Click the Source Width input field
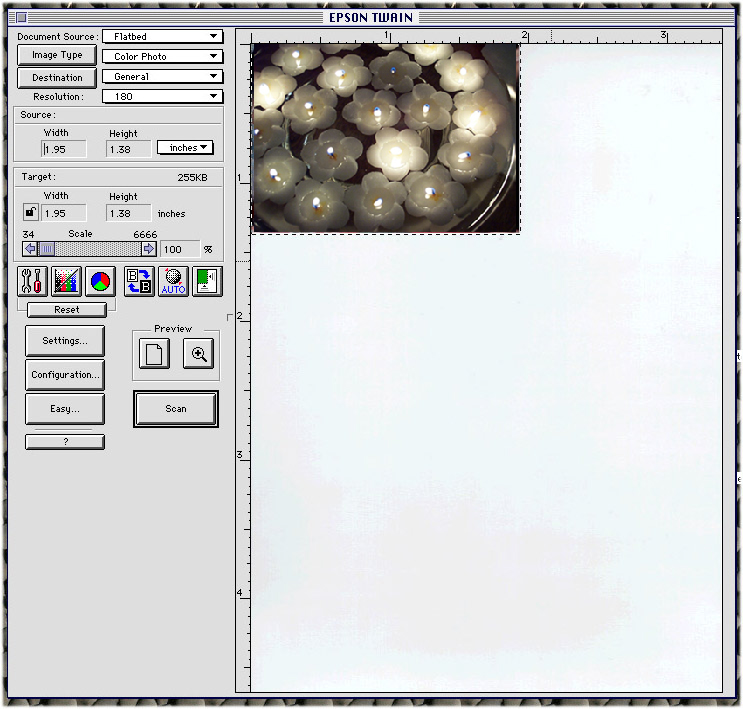Viewport: 743px width, 709px height. click(64, 149)
